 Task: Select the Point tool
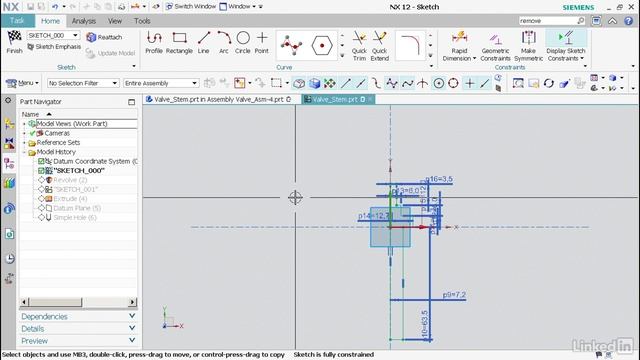[262, 42]
